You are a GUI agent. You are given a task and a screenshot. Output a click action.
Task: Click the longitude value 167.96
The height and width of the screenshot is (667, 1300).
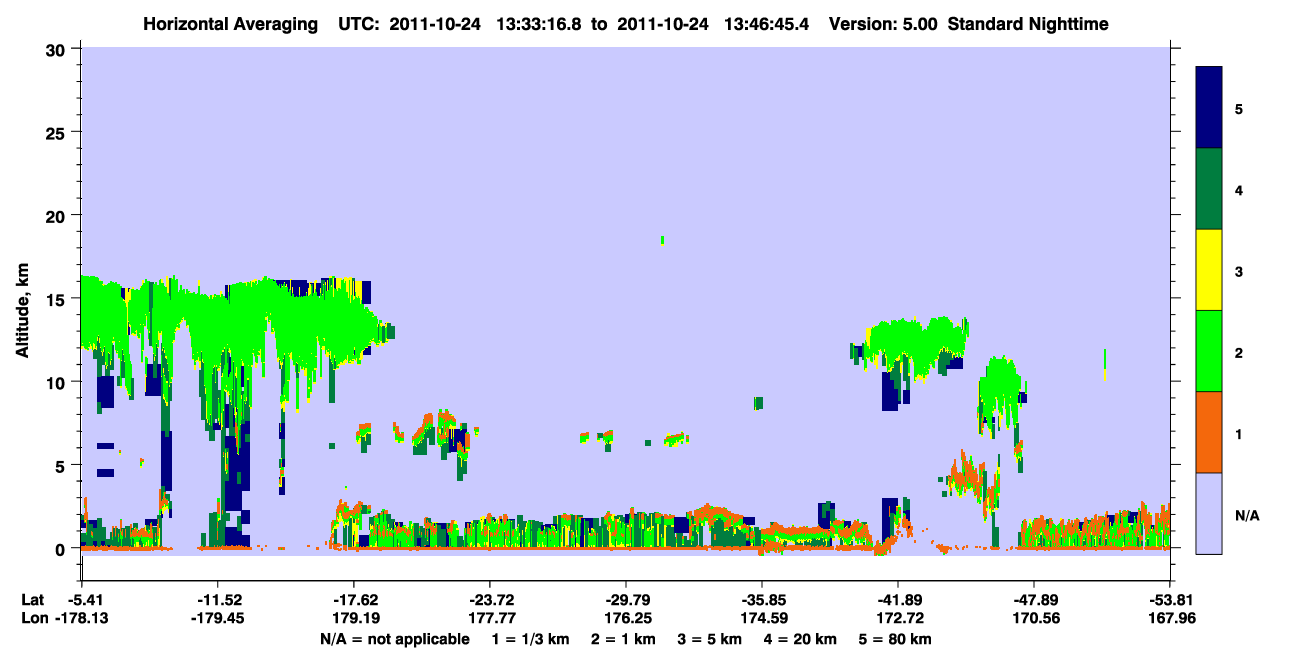point(1170,618)
